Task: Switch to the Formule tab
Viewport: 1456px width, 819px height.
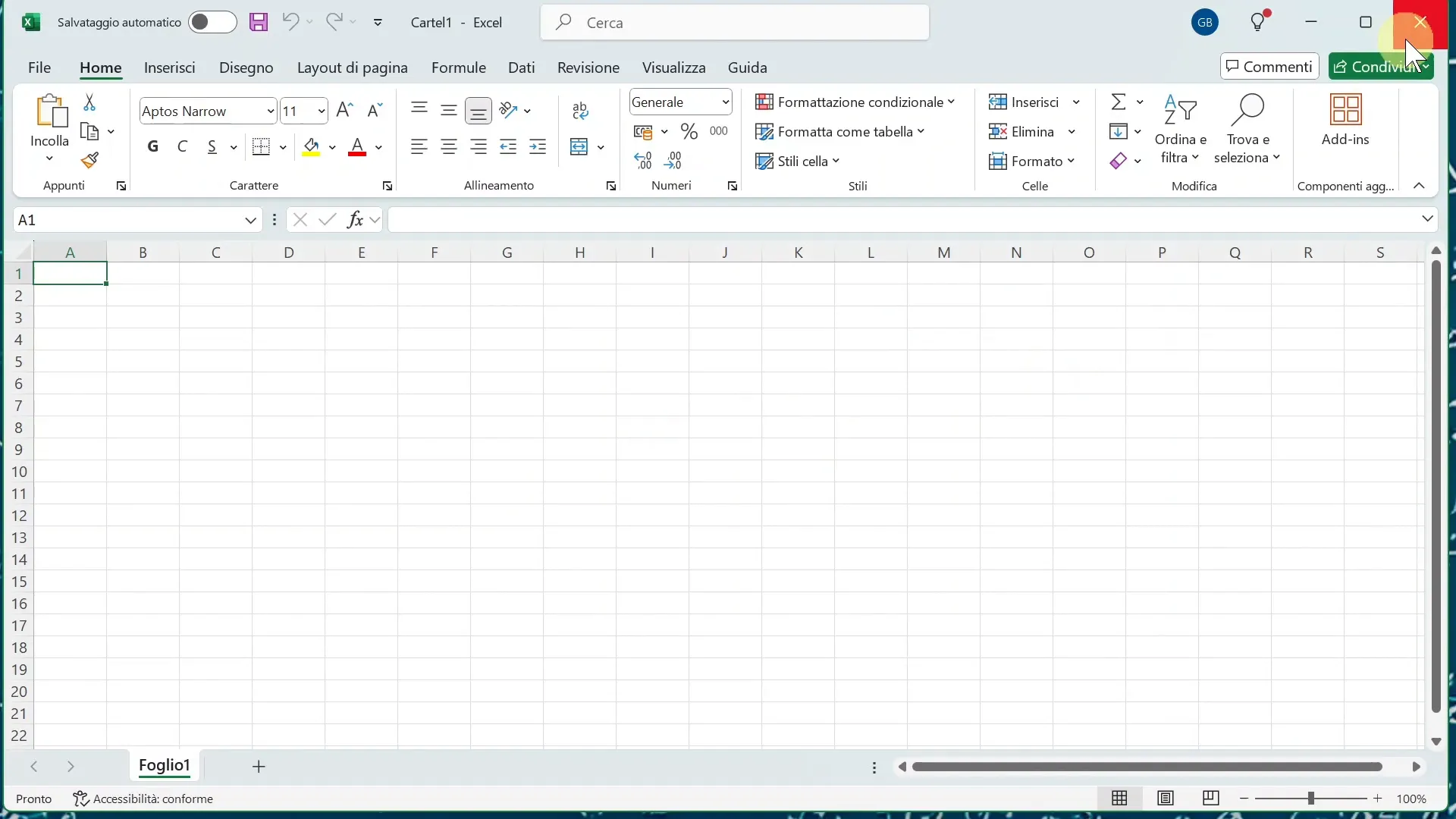Action: [459, 68]
